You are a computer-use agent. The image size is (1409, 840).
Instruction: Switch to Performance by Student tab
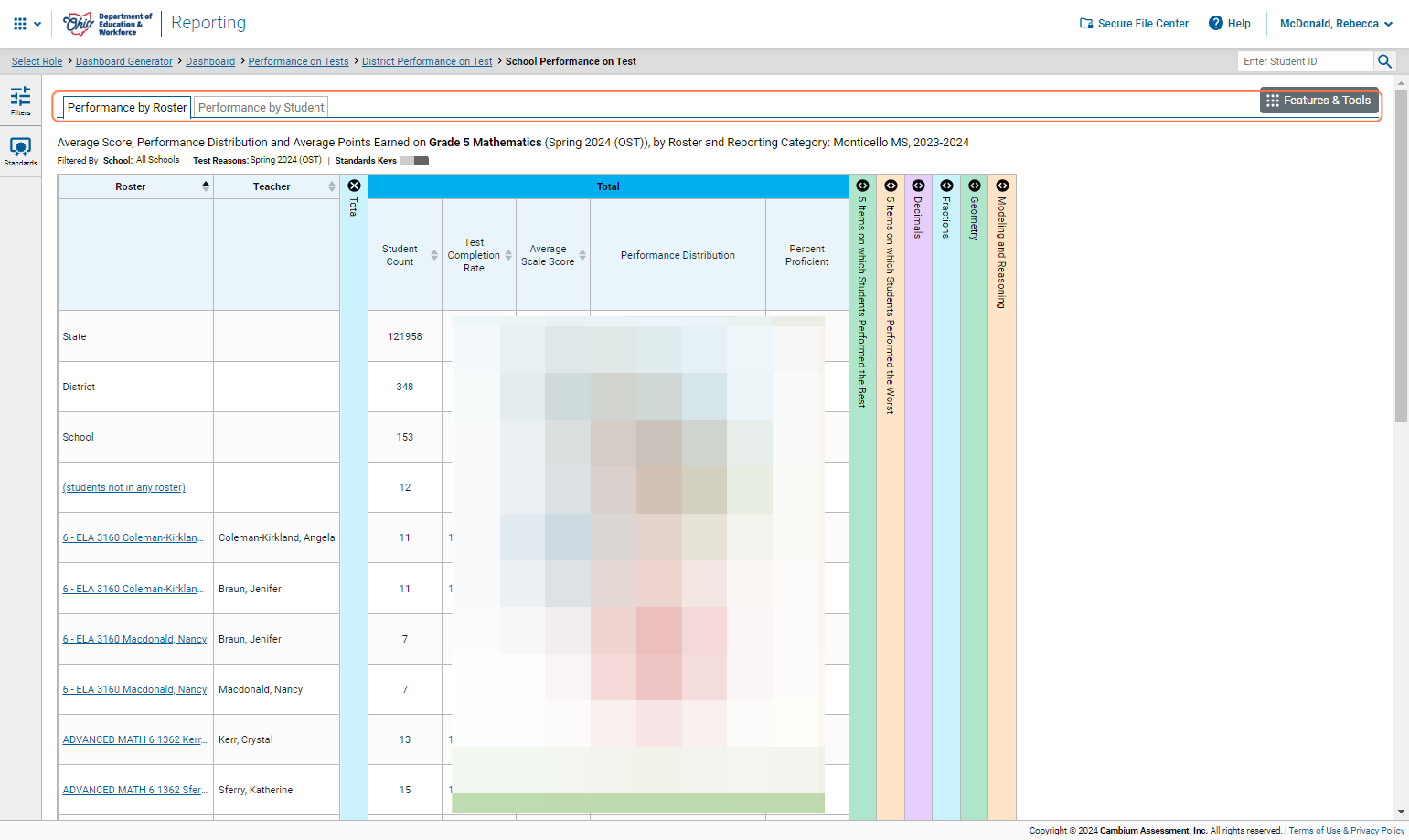tap(261, 107)
